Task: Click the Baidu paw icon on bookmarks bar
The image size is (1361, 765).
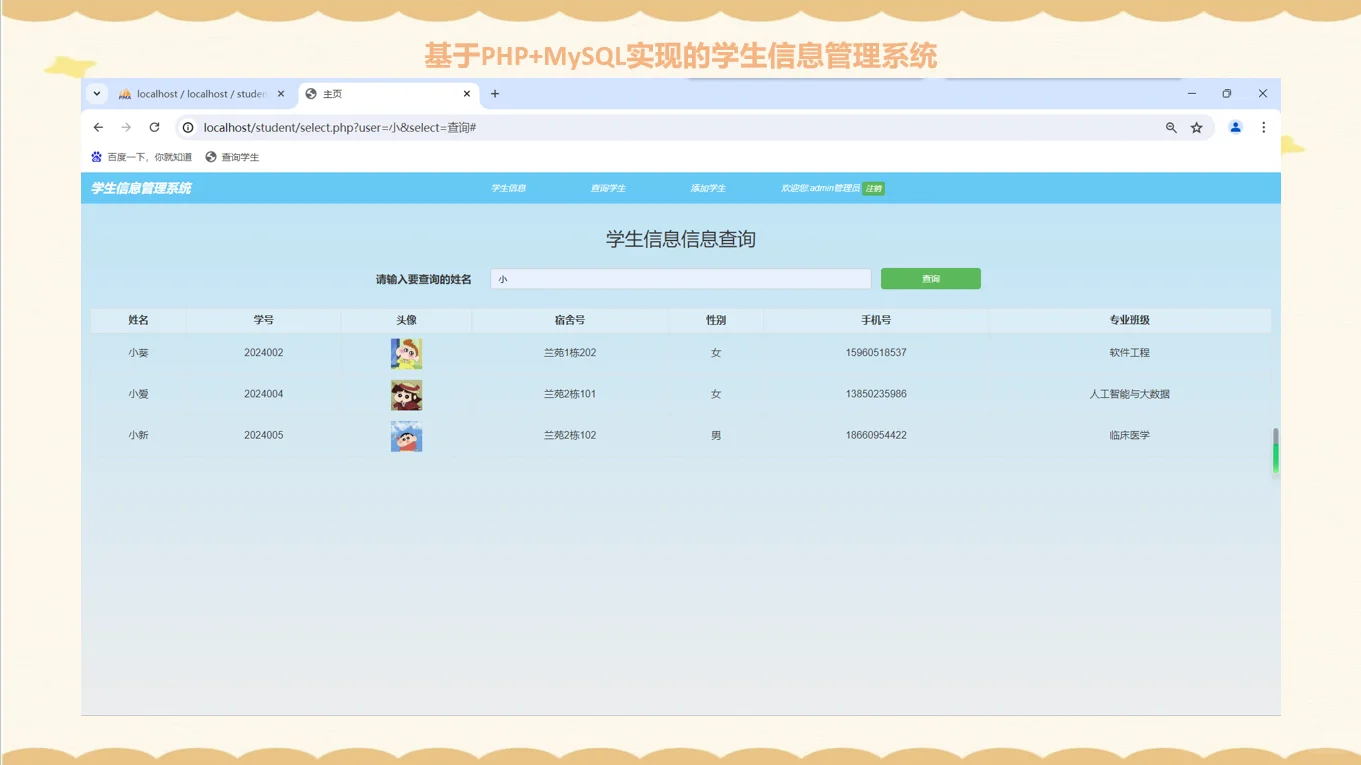Action: 96,157
